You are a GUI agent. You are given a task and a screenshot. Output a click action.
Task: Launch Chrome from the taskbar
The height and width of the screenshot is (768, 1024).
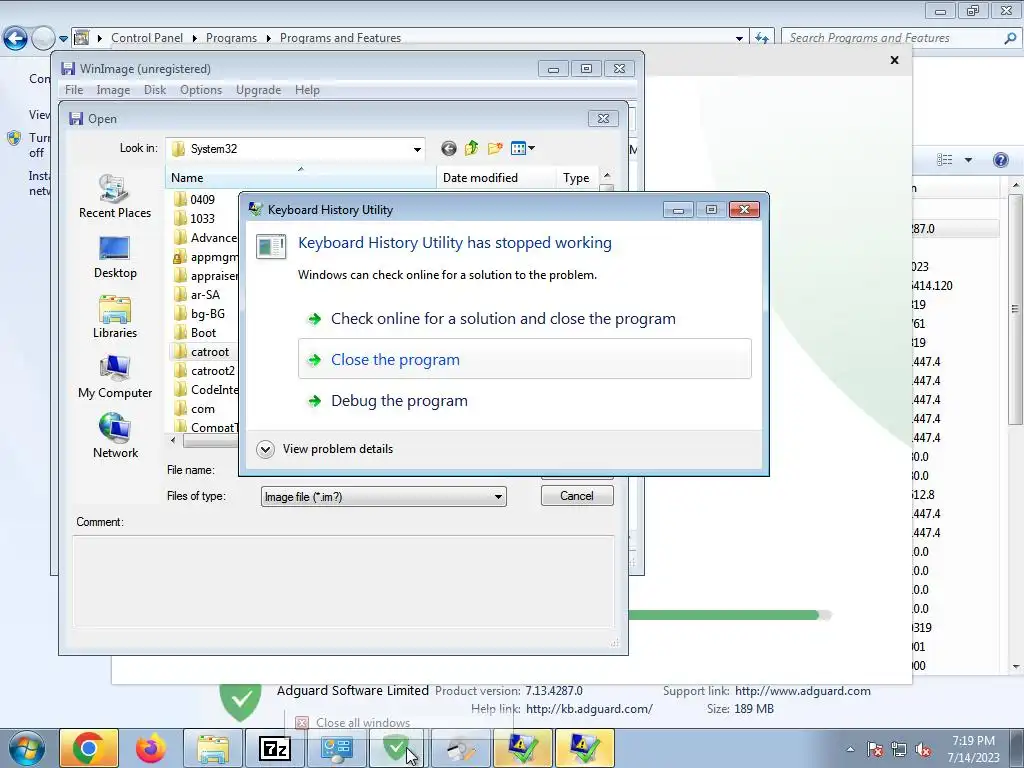click(x=89, y=748)
